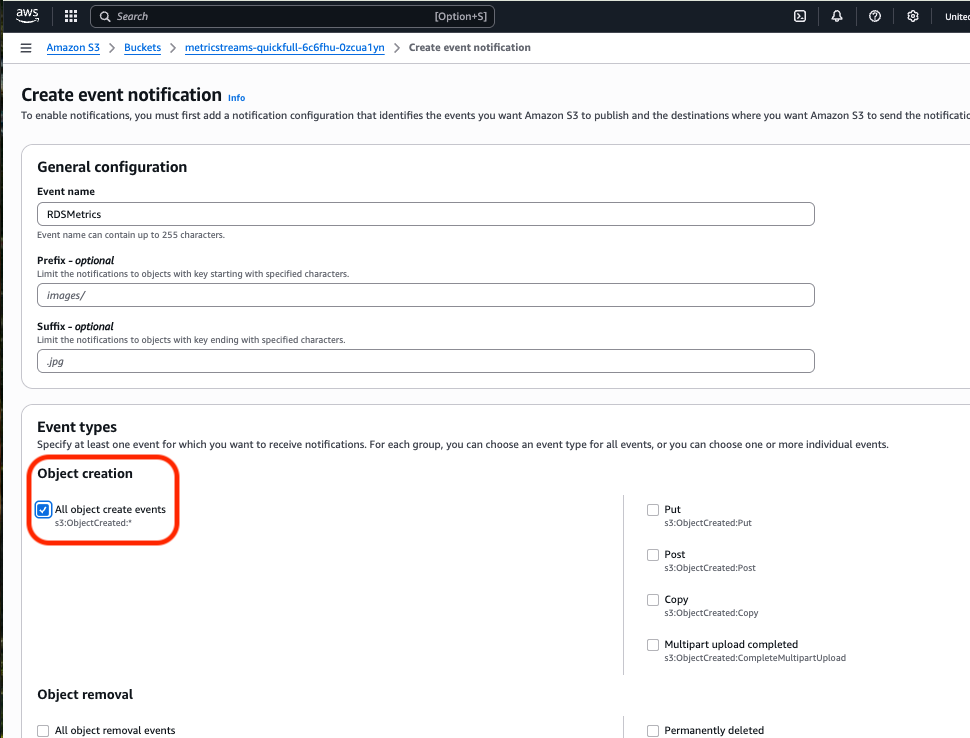
Task: Go to Buckets breadcrumb link
Action: pyautogui.click(x=142, y=48)
